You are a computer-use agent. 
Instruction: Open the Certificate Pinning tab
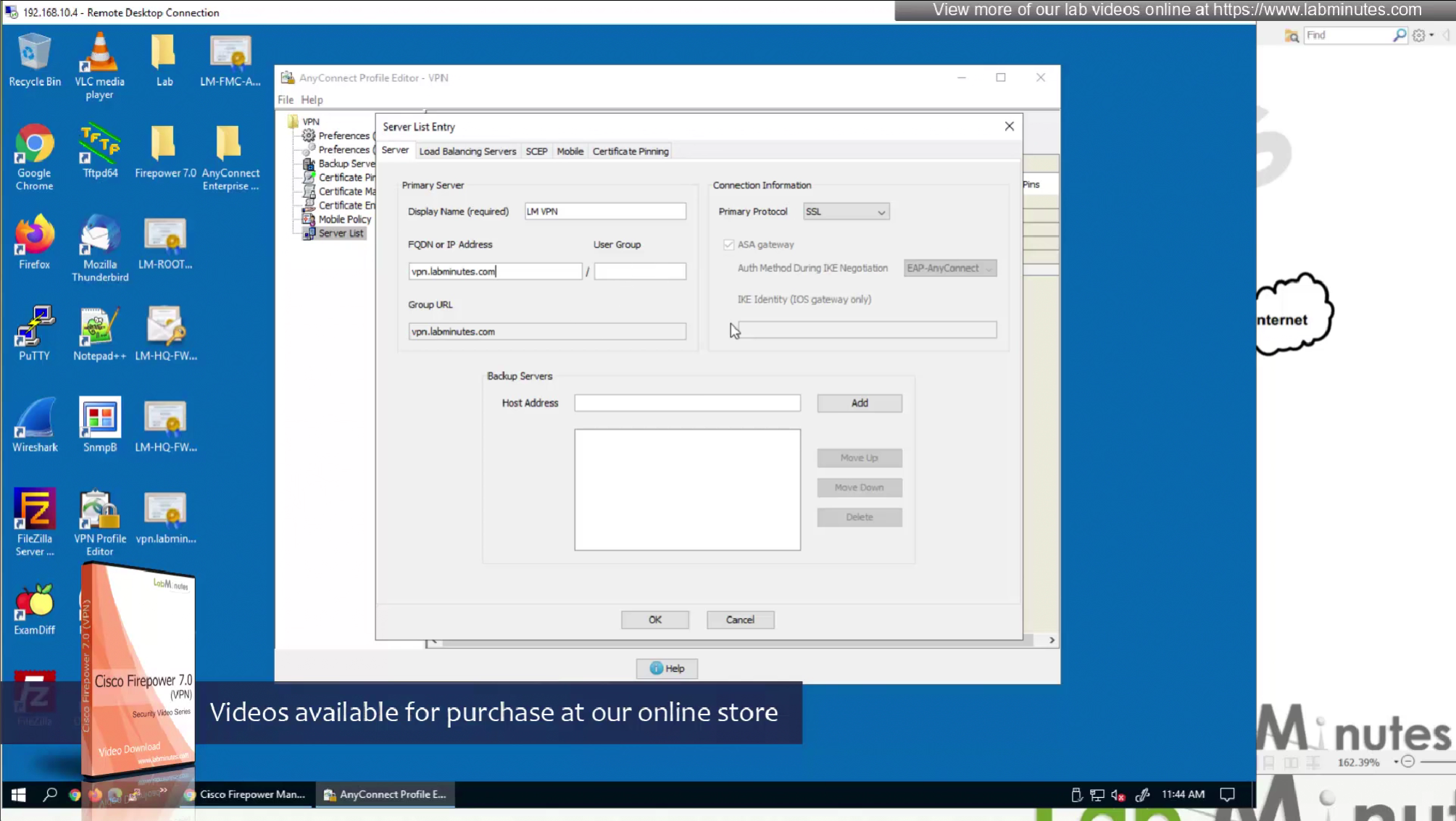pos(630,151)
